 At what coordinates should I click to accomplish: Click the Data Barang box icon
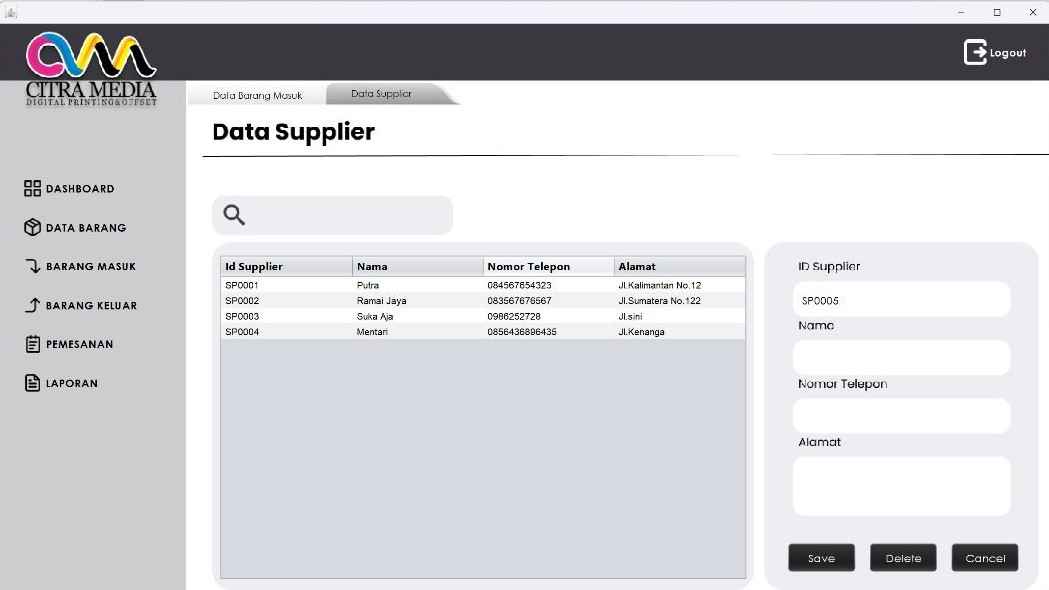pyautogui.click(x=32, y=227)
